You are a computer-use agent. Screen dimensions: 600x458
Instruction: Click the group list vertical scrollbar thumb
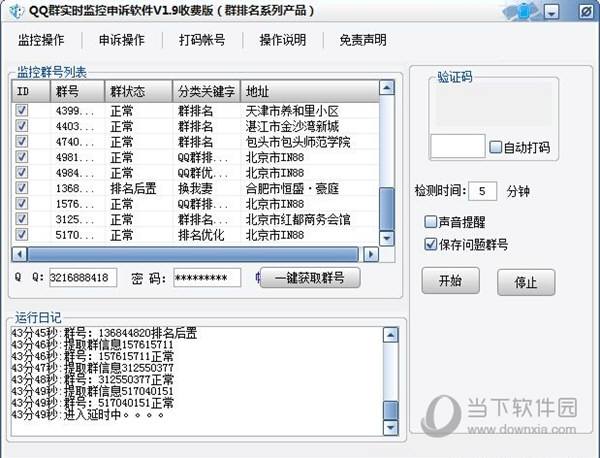pos(387,209)
